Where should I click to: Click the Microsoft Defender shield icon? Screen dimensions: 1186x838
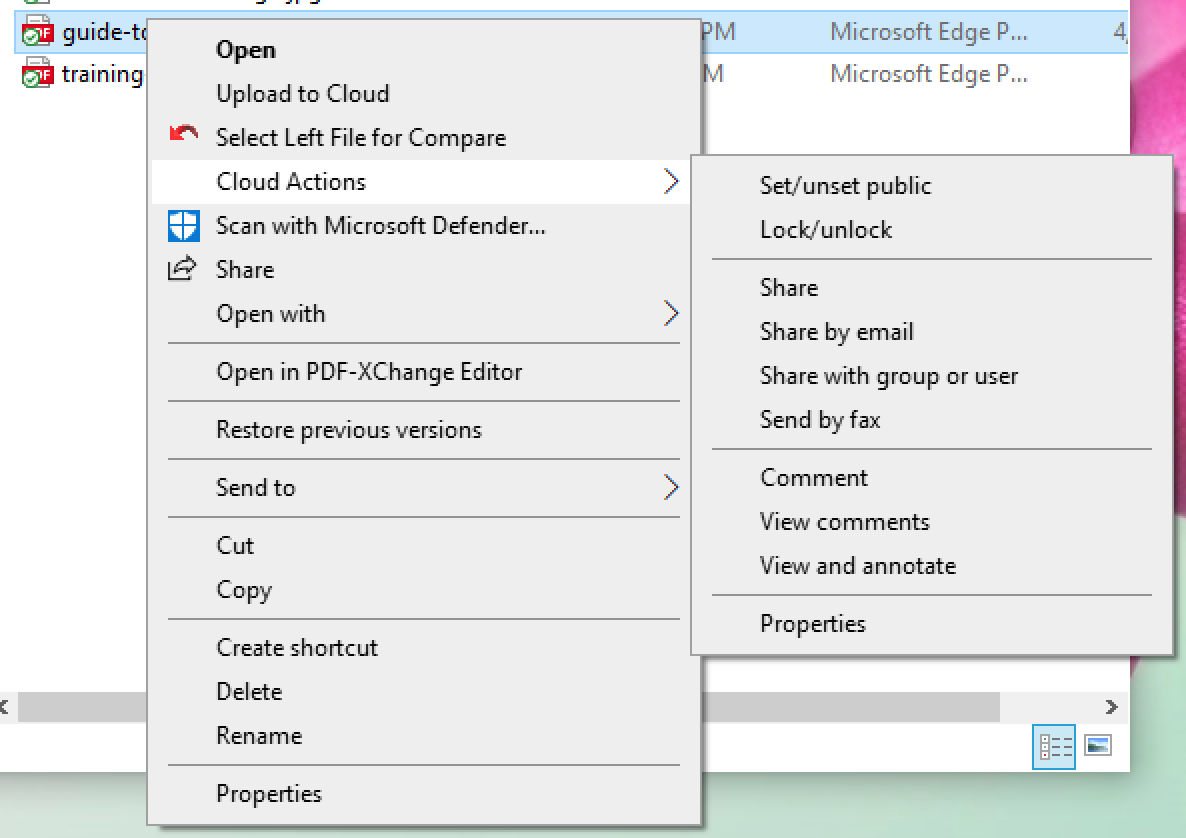point(183,226)
